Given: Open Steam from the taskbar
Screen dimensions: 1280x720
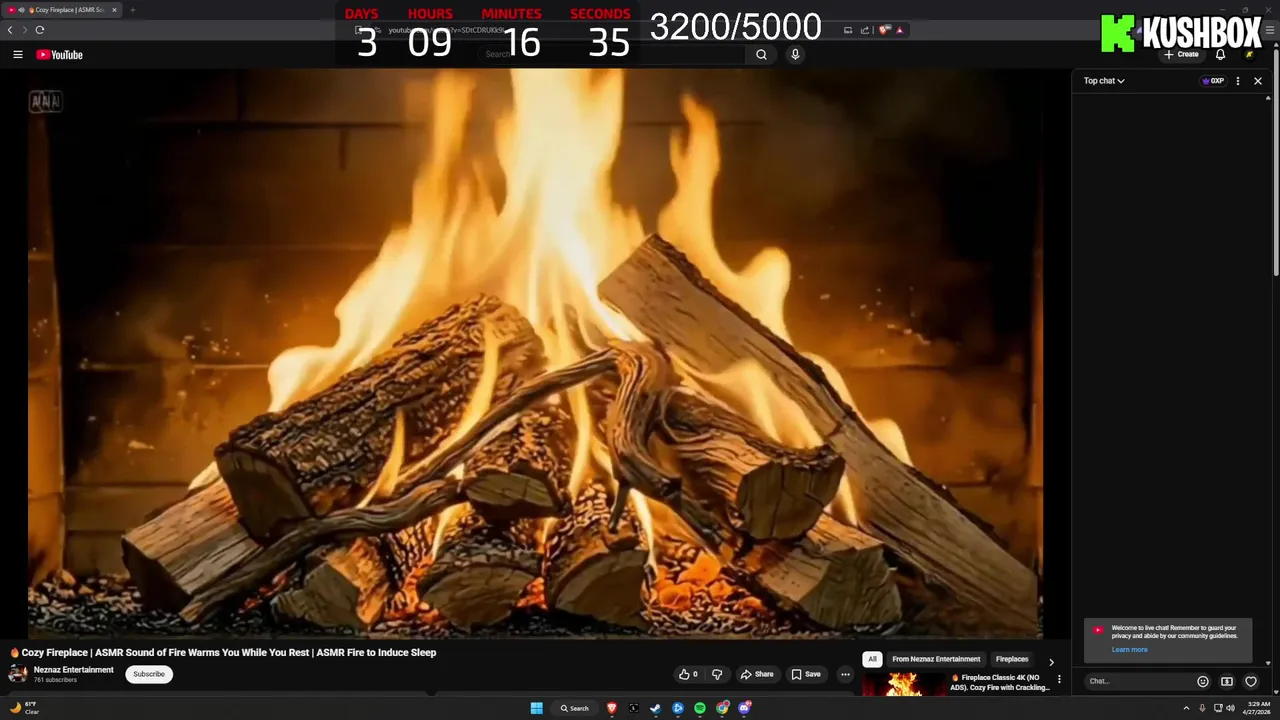Looking at the screenshot, I should 656,708.
